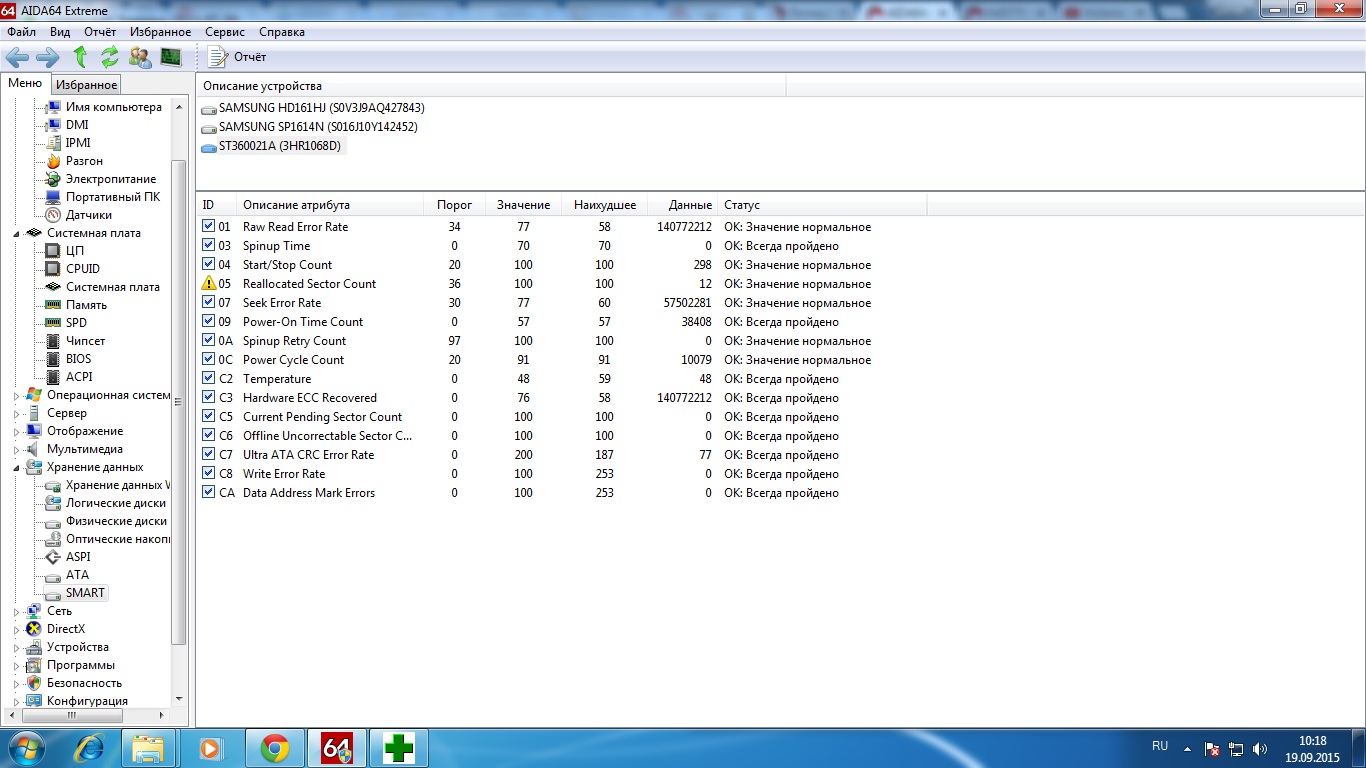Viewport: 1366px width, 768px height.
Task: Expand the Сервер tree node
Action: point(16,414)
